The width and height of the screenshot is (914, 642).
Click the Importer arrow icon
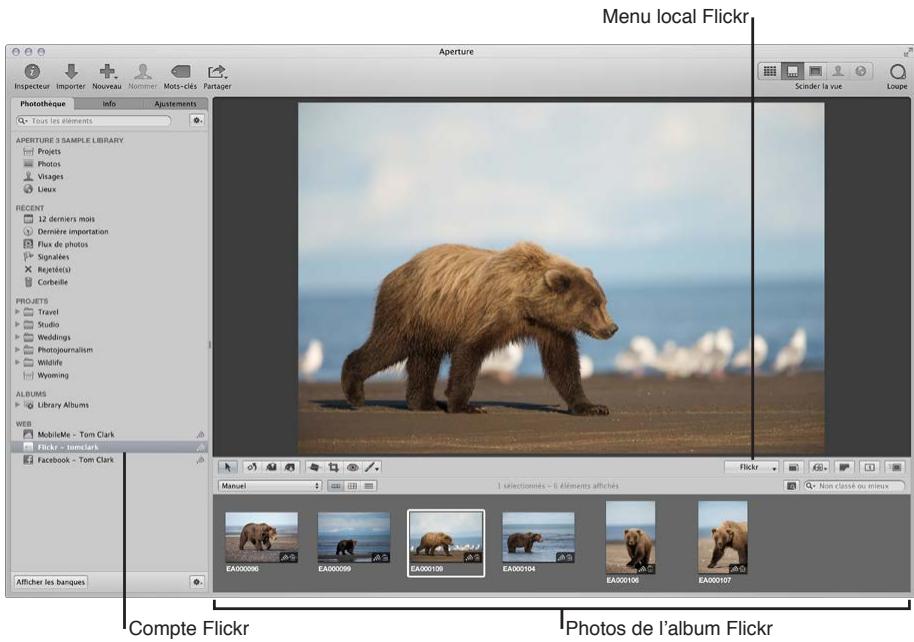71,72
